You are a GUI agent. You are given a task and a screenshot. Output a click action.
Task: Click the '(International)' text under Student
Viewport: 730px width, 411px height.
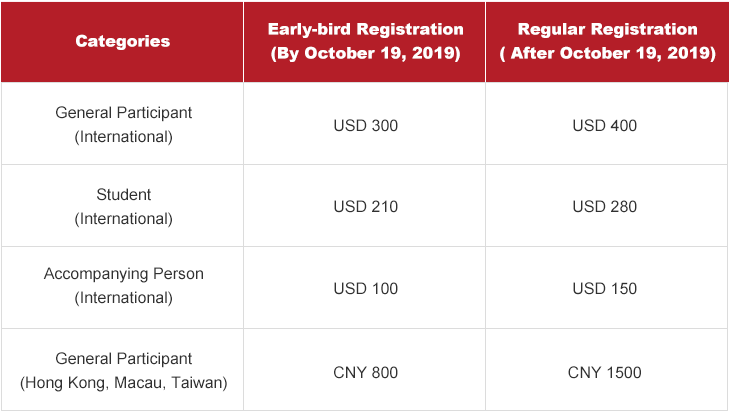123,219
